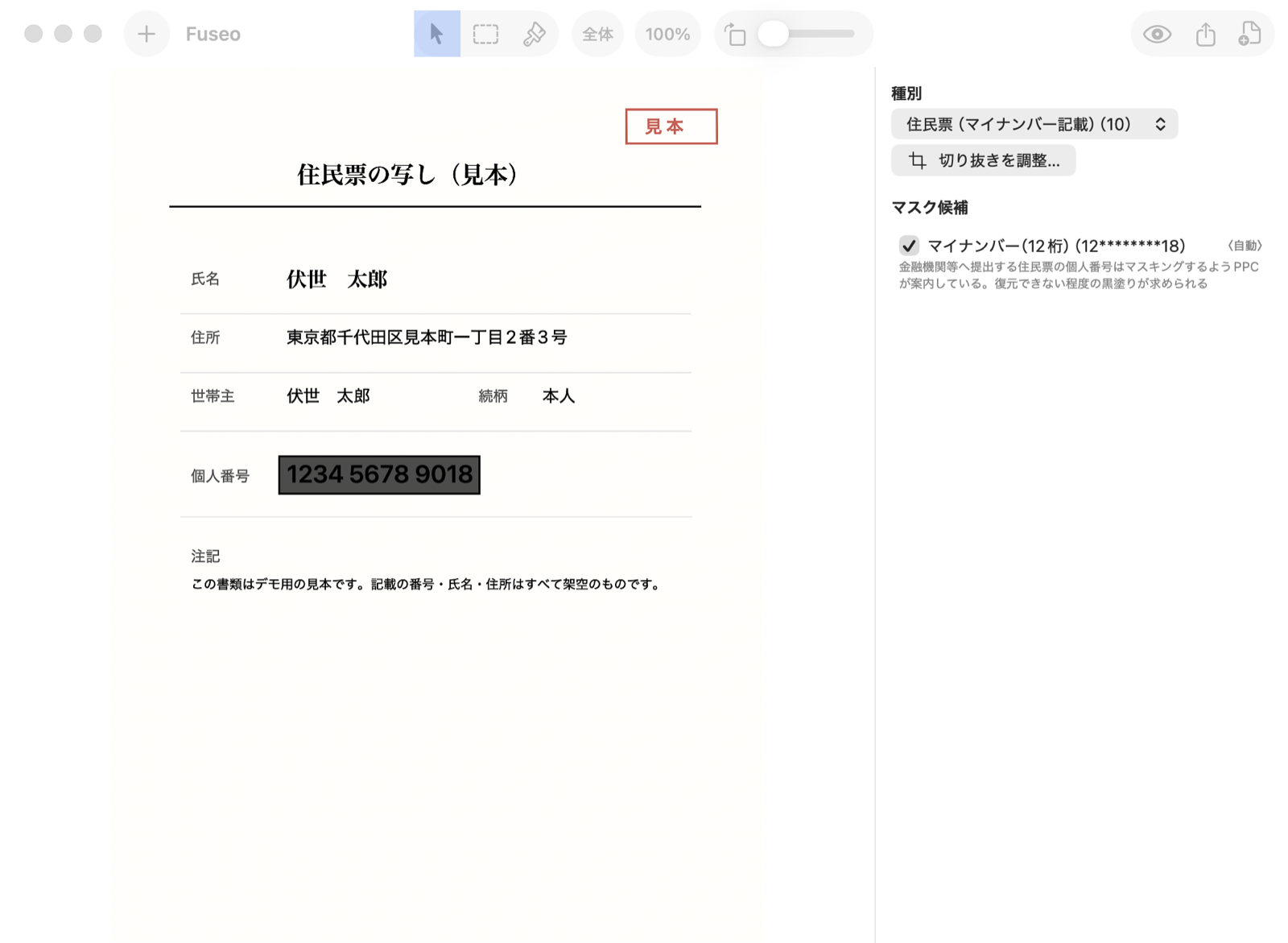Click the 世帯主 name 伏世 太郎
Image resolution: width=1288 pixels, height=943 pixels.
click(328, 396)
